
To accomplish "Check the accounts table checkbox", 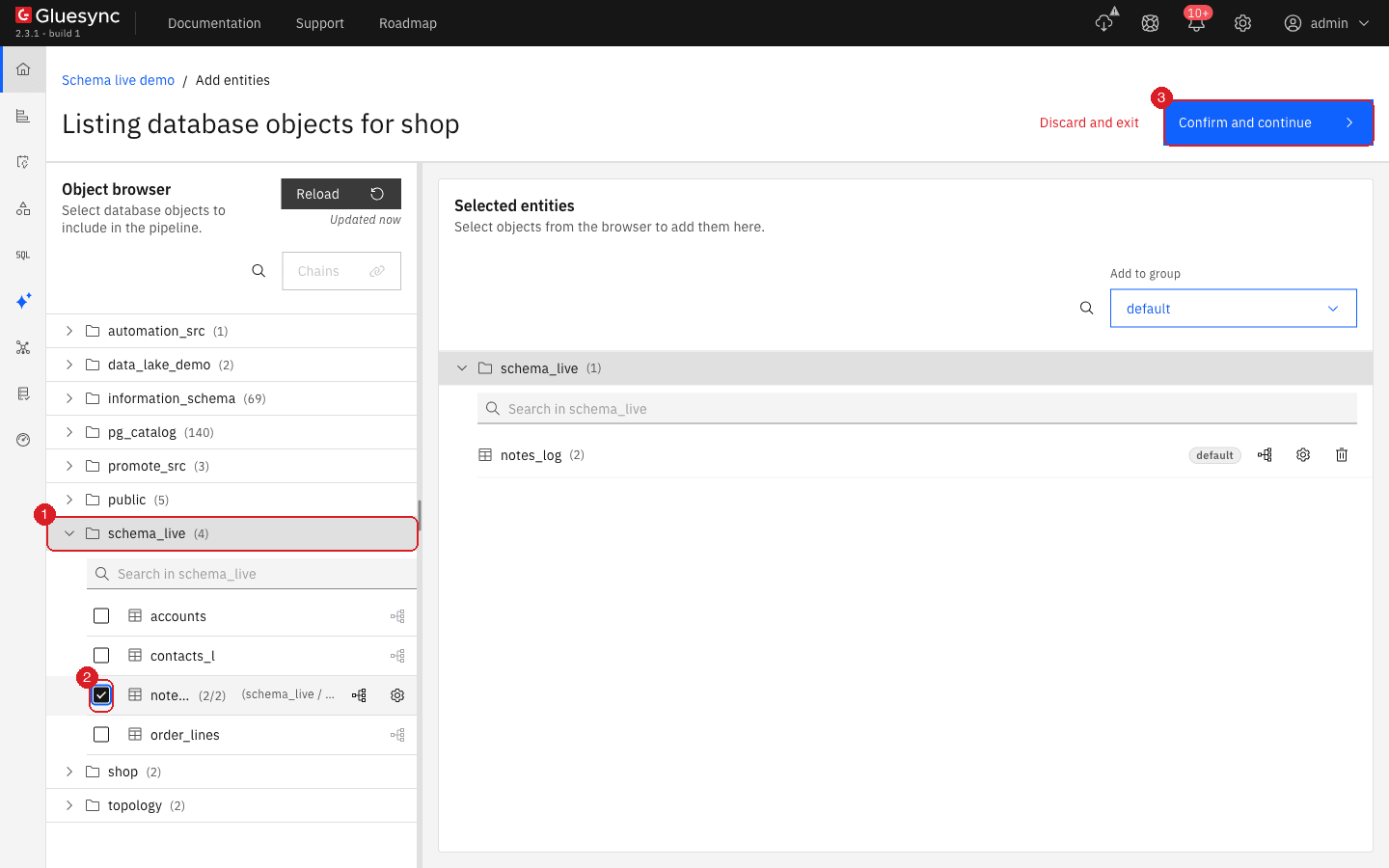I will pyautogui.click(x=101, y=616).
